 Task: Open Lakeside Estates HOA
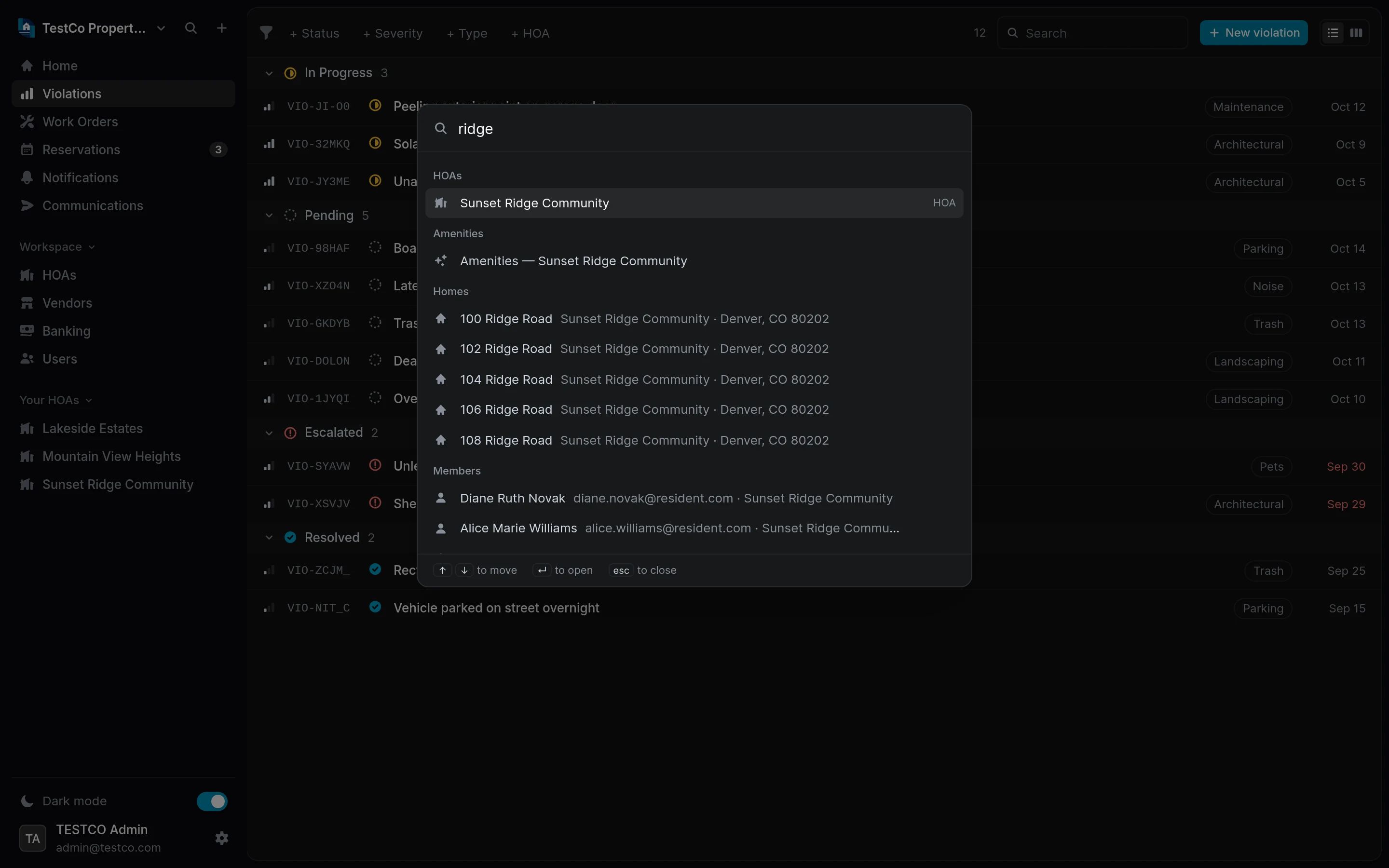pyautogui.click(x=123, y=428)
